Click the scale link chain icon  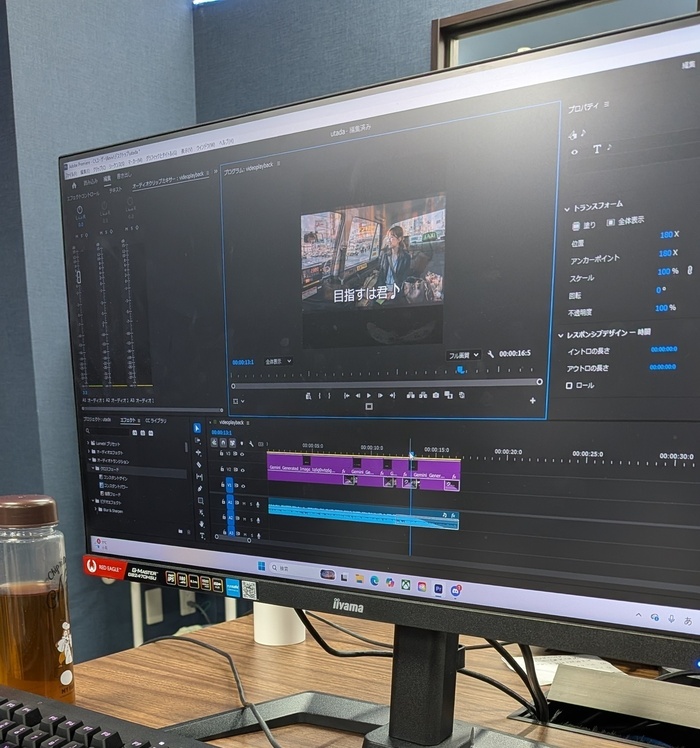tap(688, 271)
